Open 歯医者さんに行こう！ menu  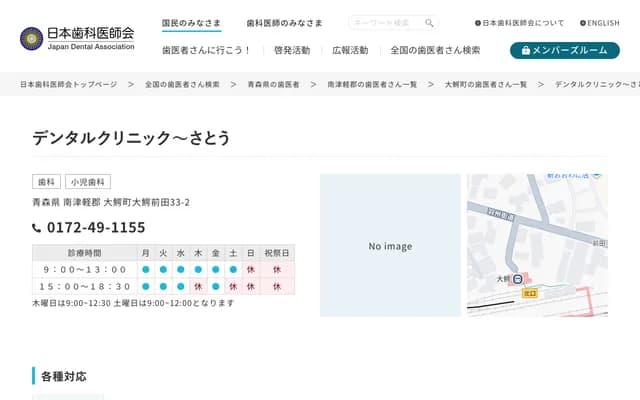coord(206,50)
